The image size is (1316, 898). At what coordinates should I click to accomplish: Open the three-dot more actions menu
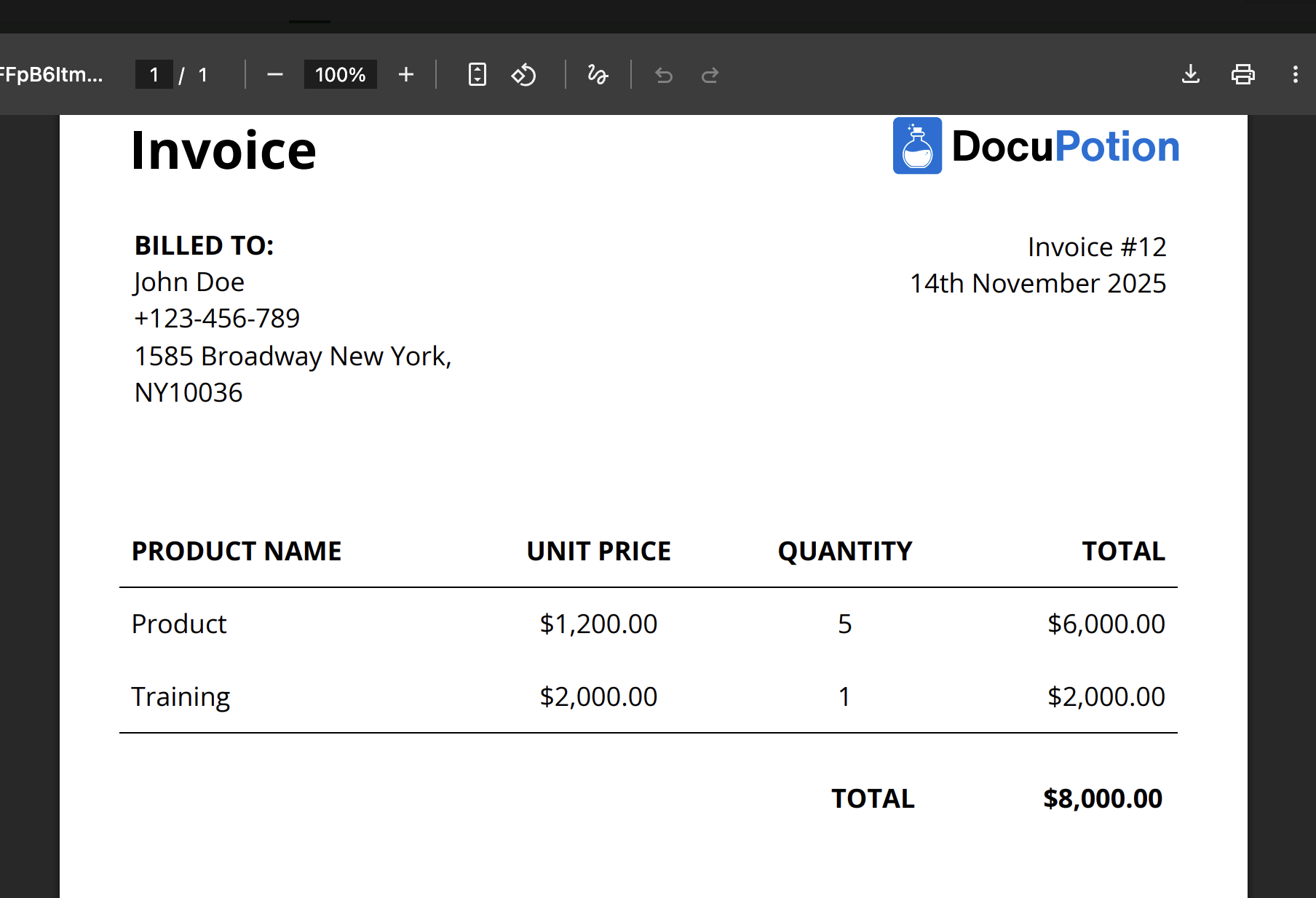pyautogui.click(x=1295, y=74)
